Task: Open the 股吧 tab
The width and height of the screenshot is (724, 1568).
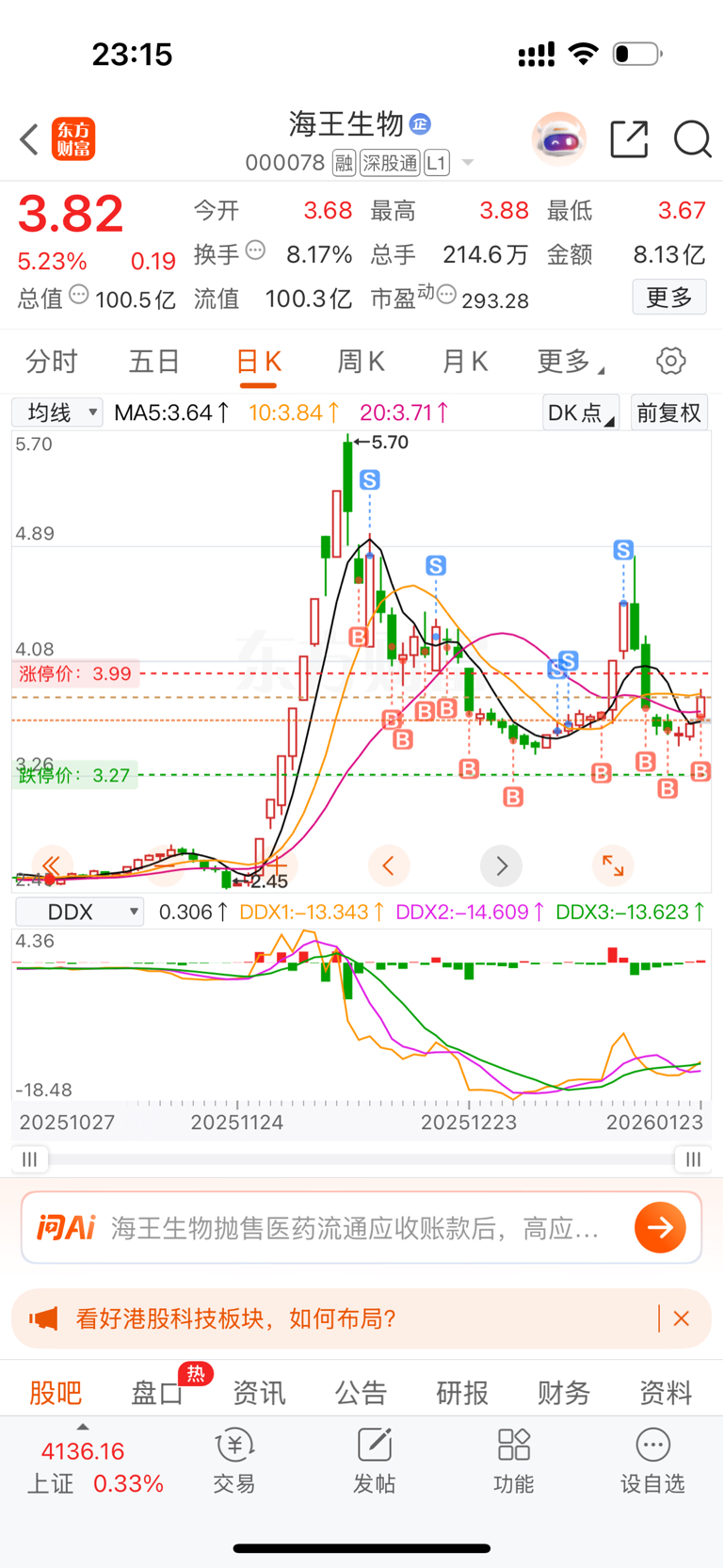Action: click(56, 1392)
